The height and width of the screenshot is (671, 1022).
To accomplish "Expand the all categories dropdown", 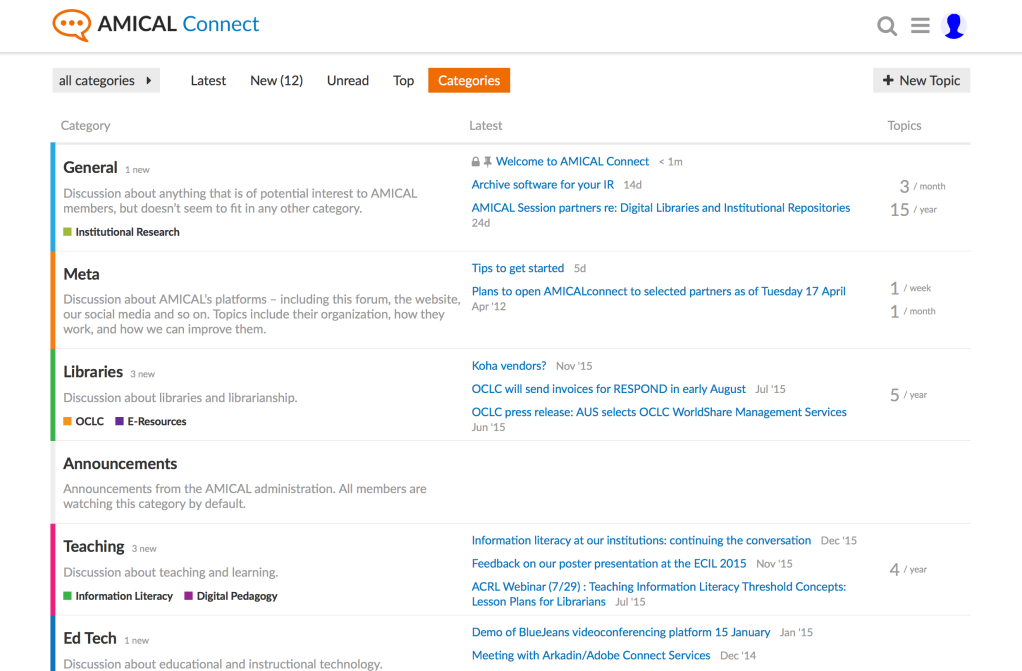I will pos(105,81).
